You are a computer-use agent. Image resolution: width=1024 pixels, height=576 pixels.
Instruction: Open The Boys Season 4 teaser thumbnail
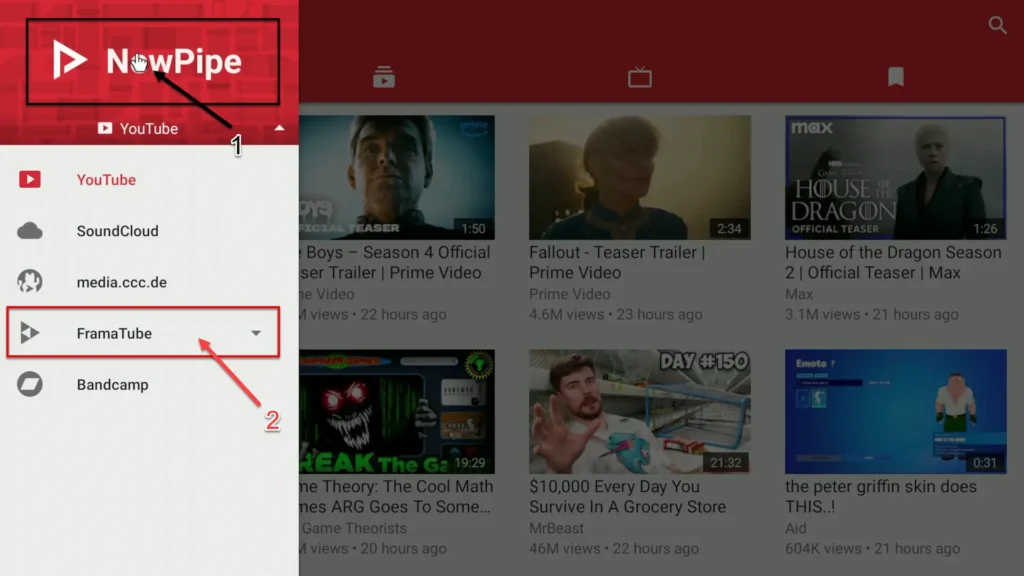[397, 178]
